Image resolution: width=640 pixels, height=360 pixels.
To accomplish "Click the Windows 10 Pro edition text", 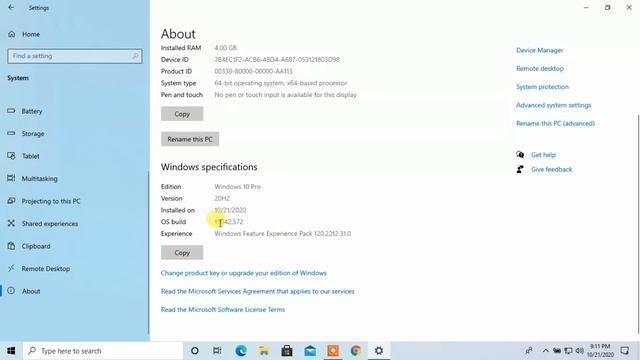I will [237, 187].
